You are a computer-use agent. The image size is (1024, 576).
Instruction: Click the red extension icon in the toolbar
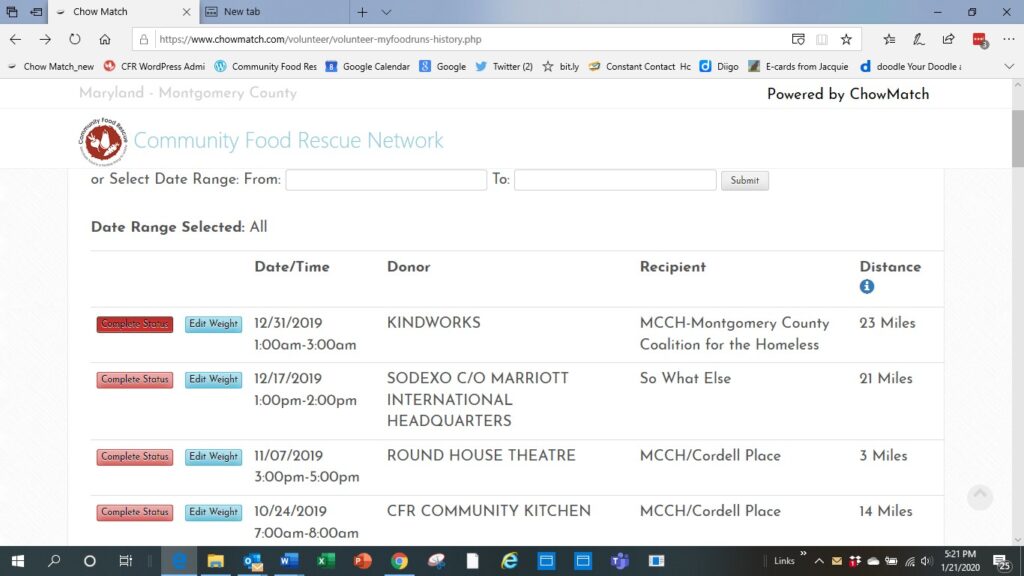click(x=979, y=40)
